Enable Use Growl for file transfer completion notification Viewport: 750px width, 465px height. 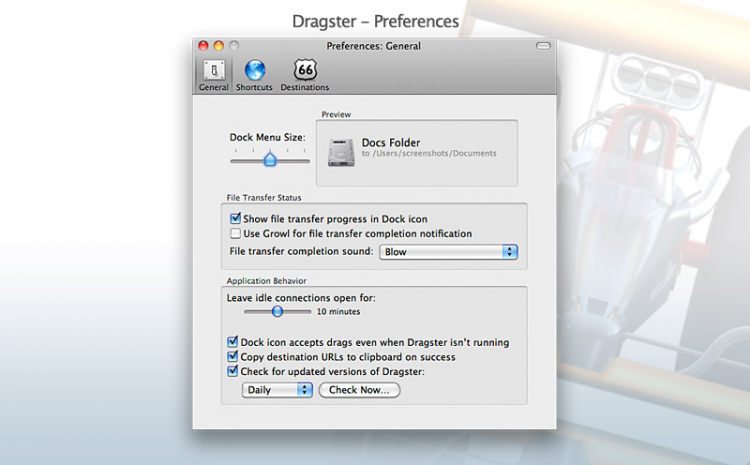pos(235,233)
